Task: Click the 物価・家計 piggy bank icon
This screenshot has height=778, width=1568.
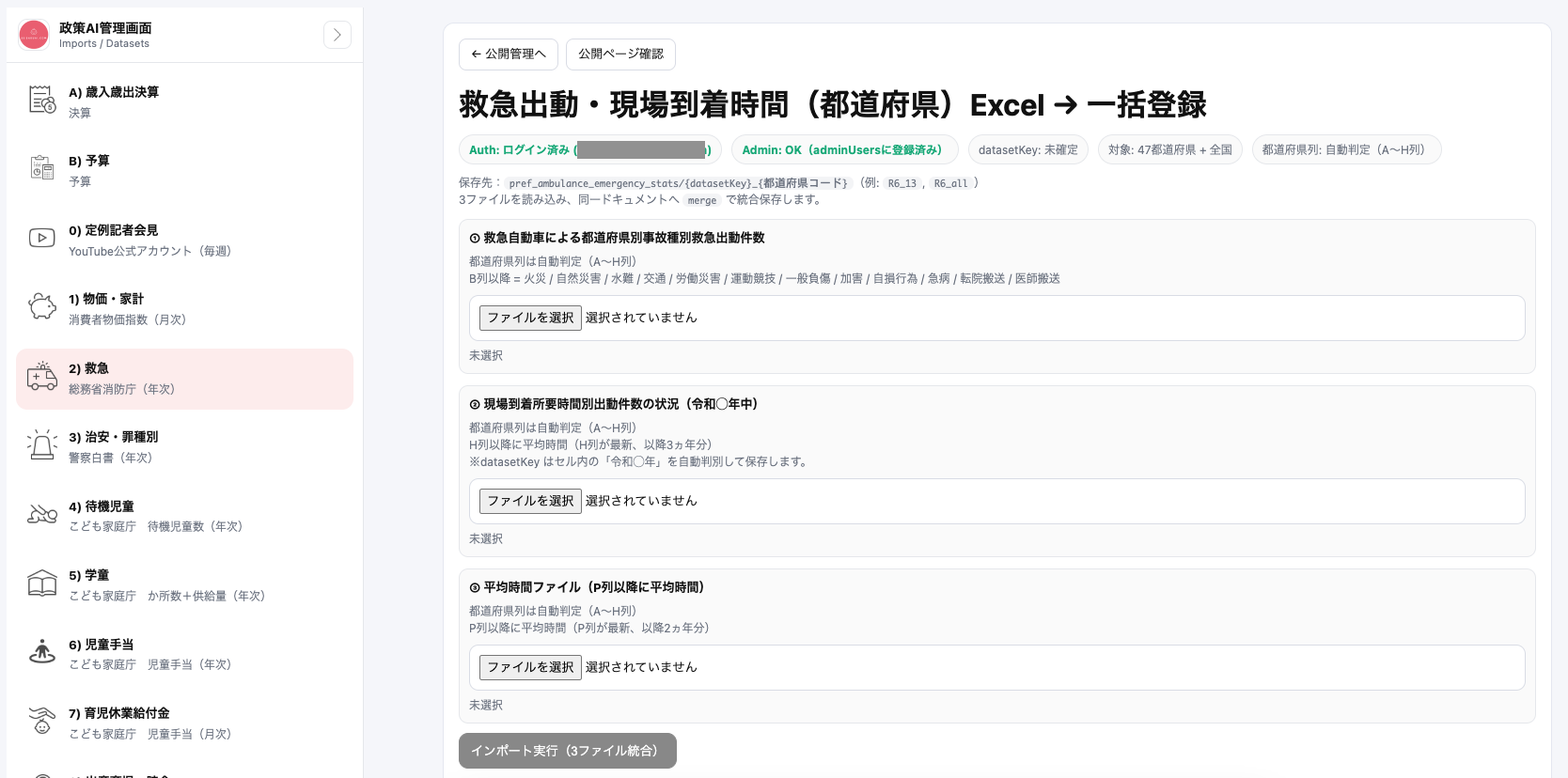Action: pyautogui.click(x=42, y=306)
